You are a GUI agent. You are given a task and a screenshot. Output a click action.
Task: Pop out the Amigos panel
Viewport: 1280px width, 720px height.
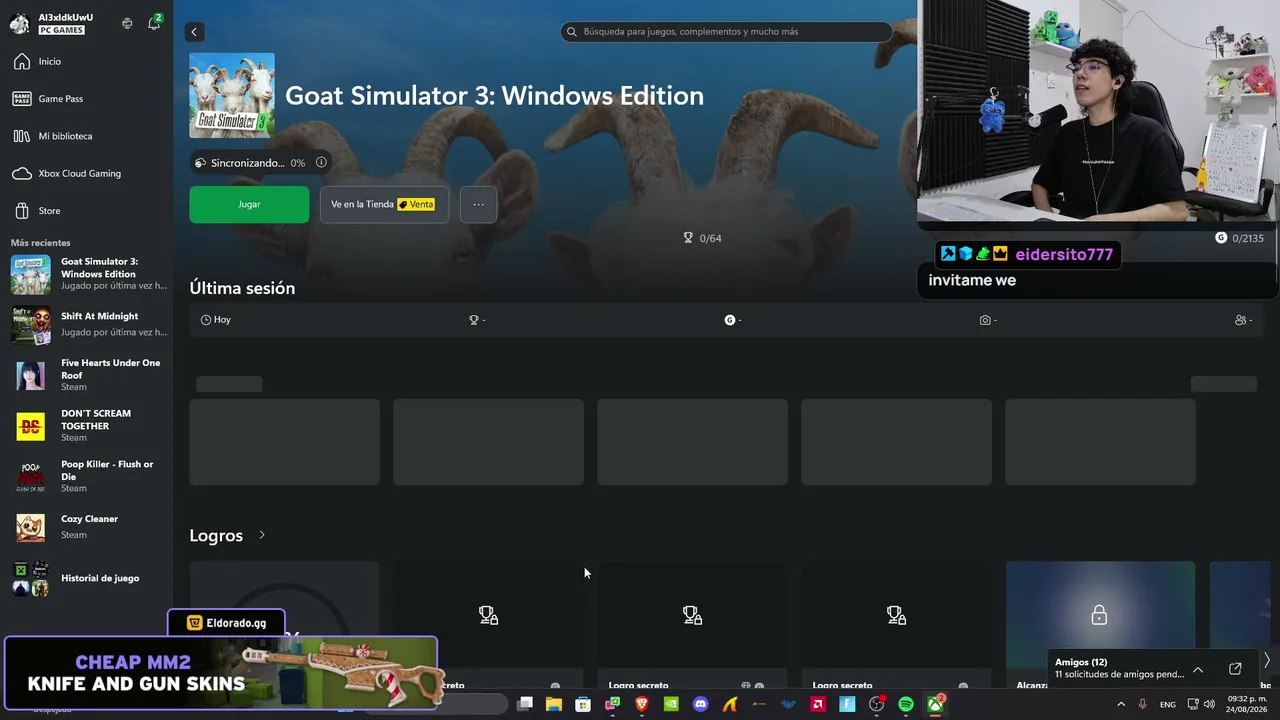click(1235, 669)
